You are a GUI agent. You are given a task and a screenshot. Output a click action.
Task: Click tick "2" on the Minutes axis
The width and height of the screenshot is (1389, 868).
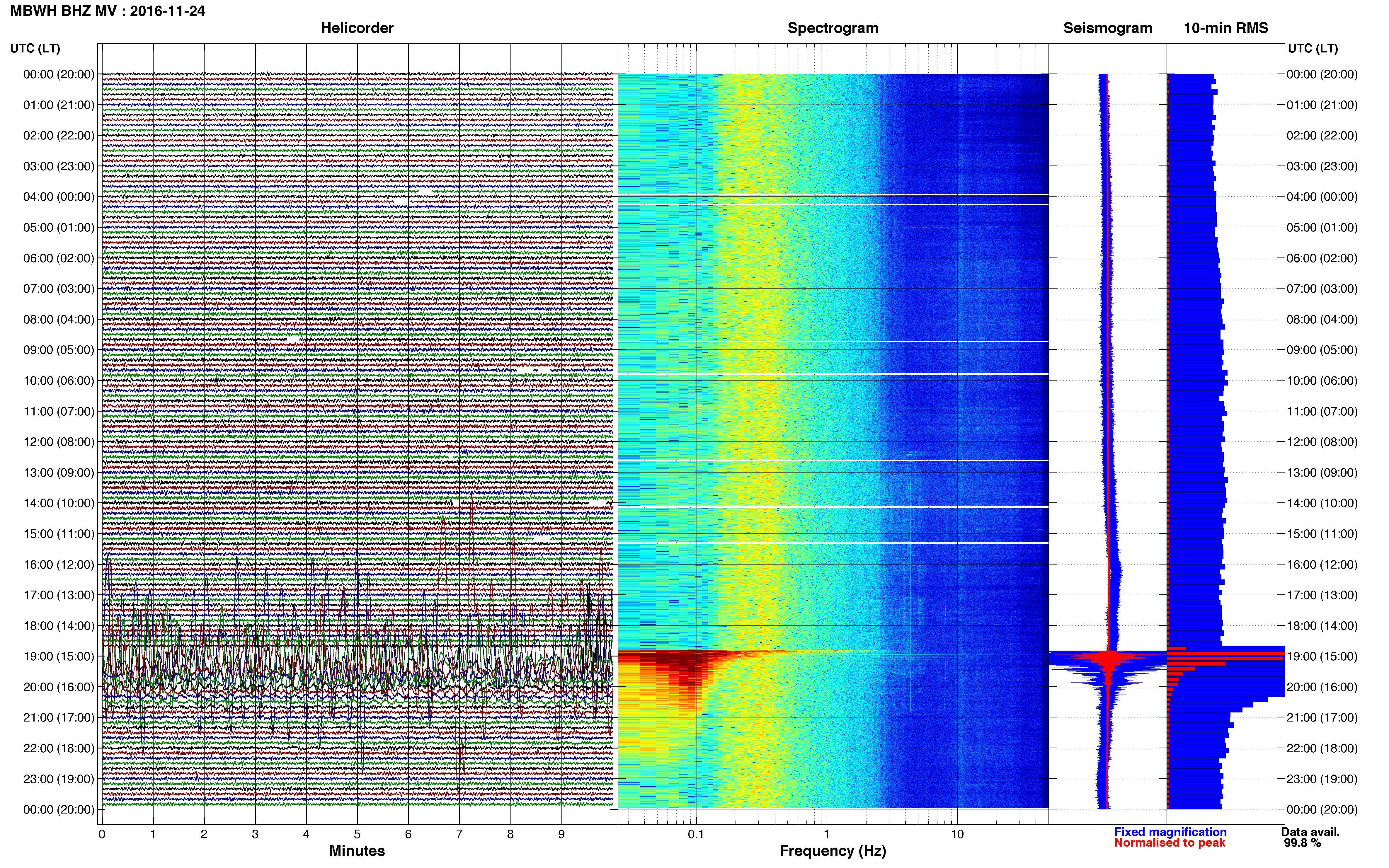click(x=204, y=835)
